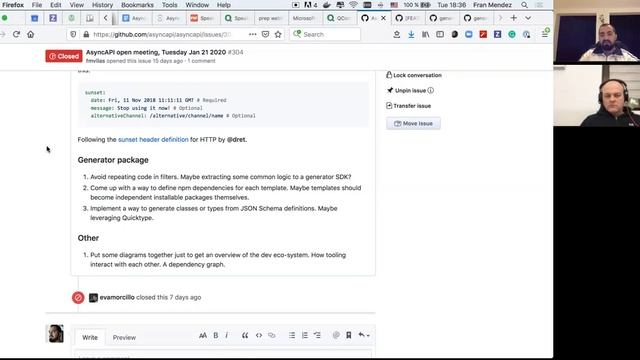Viewport: 640px width, 360px height.
Task: Switch to the Microsoft tab
Action: point(304,18)
